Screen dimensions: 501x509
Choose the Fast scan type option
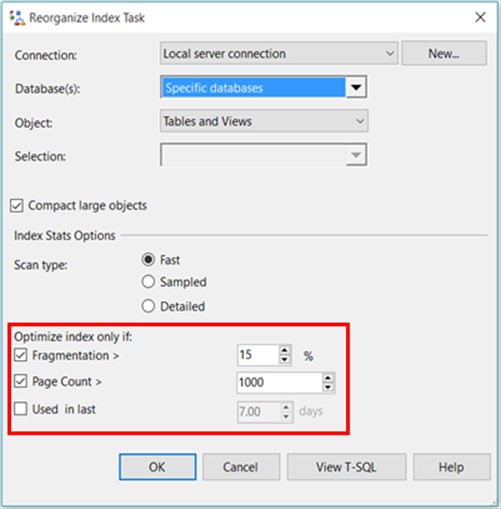coord(148,259)
